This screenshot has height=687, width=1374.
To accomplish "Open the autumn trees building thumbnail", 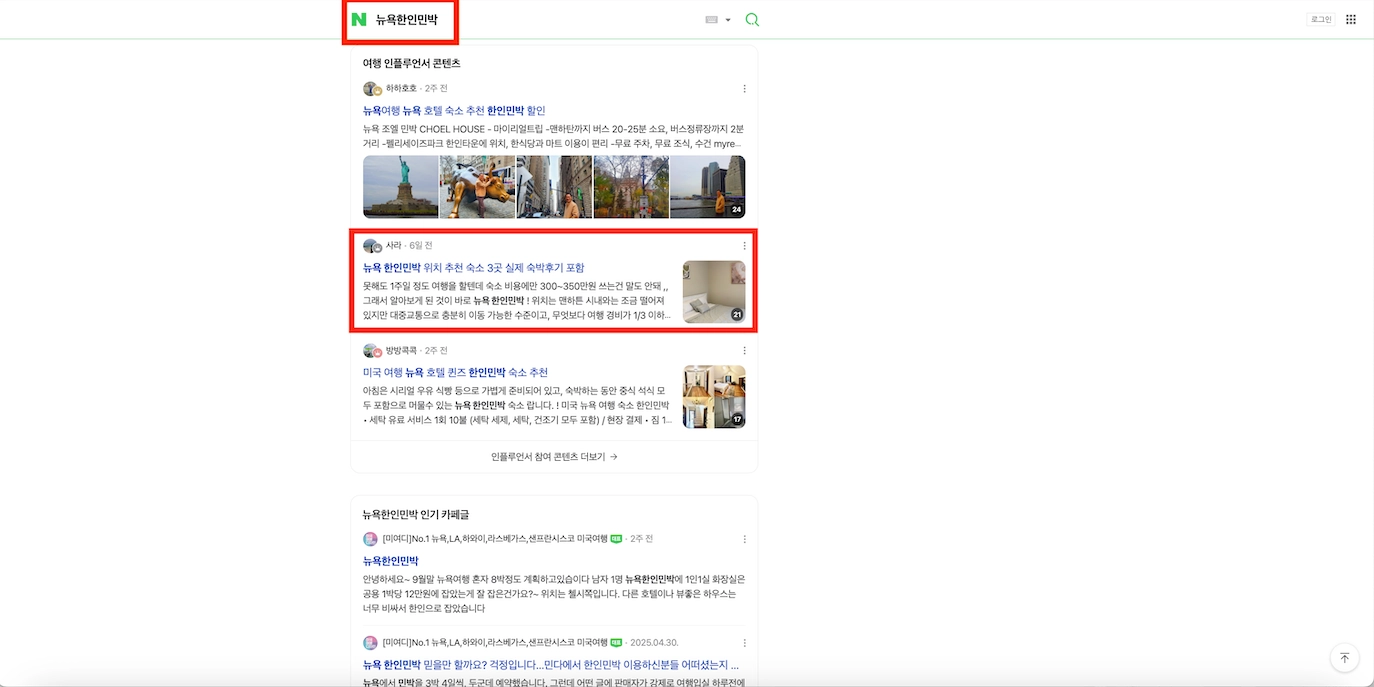I will click(631, 187).
